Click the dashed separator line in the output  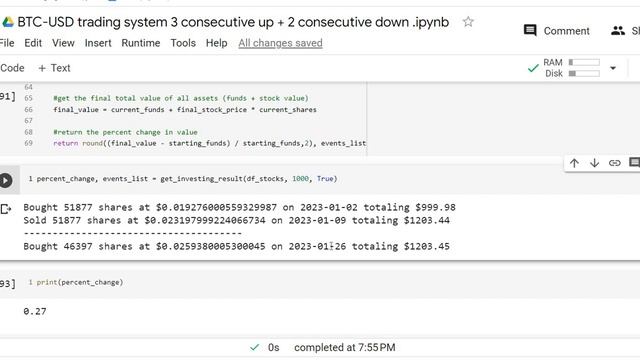(x=133, y=233)
